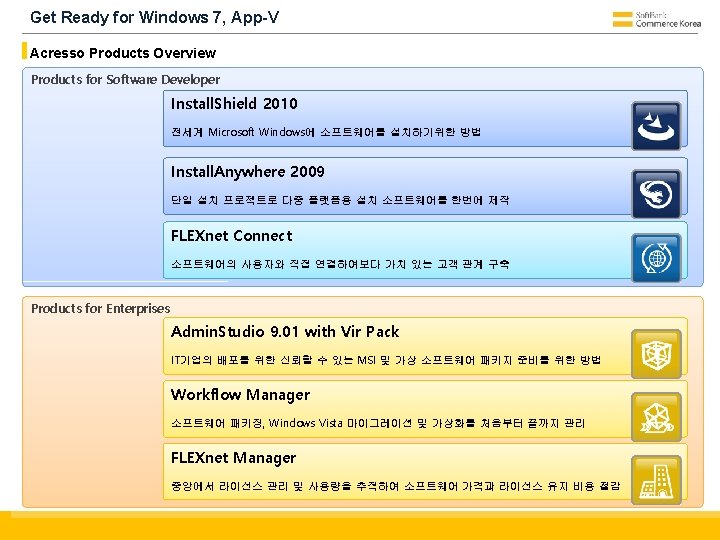Click the InstallShield 2010 product icon

656,126
